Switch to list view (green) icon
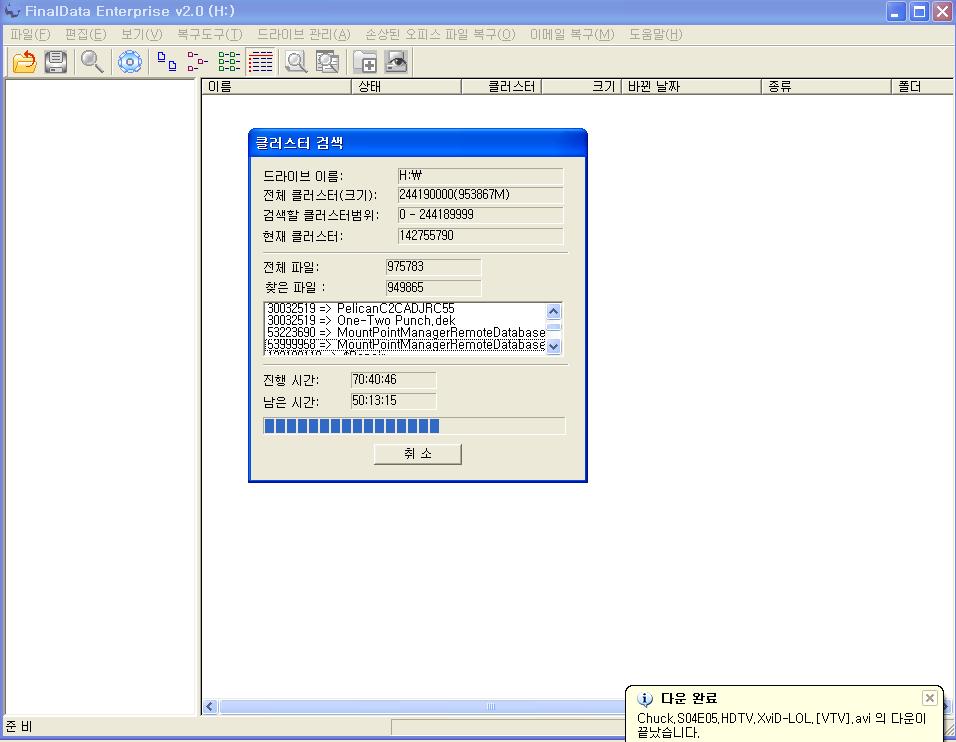 pyautogui.click(x=229, y=62)
